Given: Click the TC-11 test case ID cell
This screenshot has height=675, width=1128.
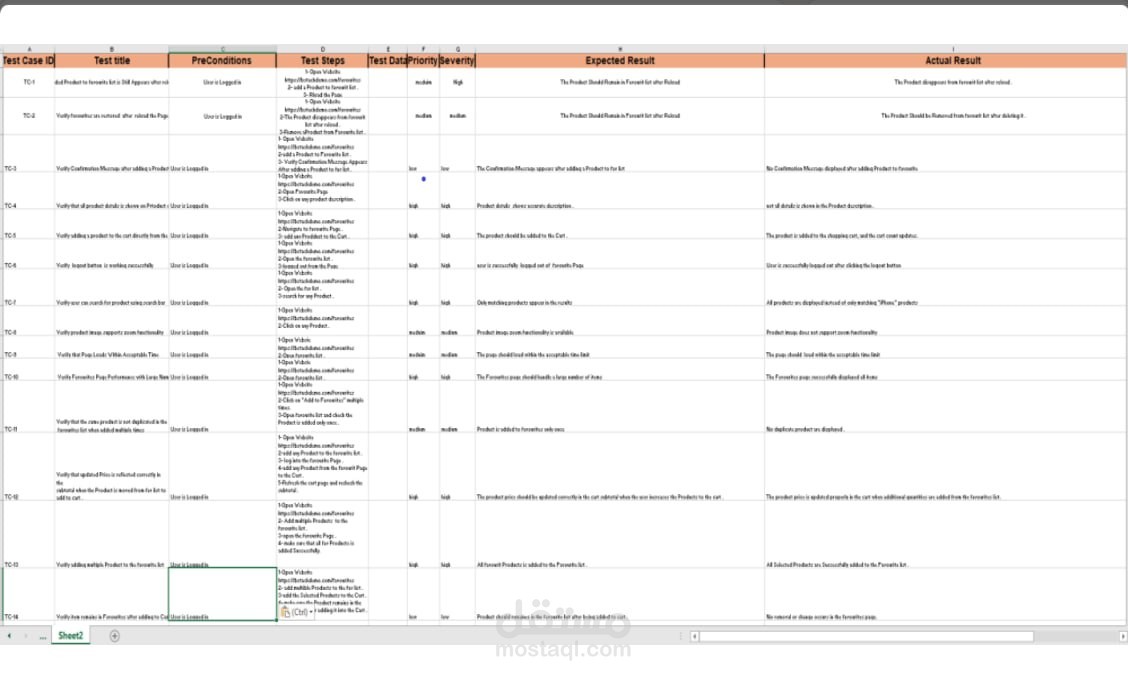Looking at the screenshot, I should [x=29, y=407].
